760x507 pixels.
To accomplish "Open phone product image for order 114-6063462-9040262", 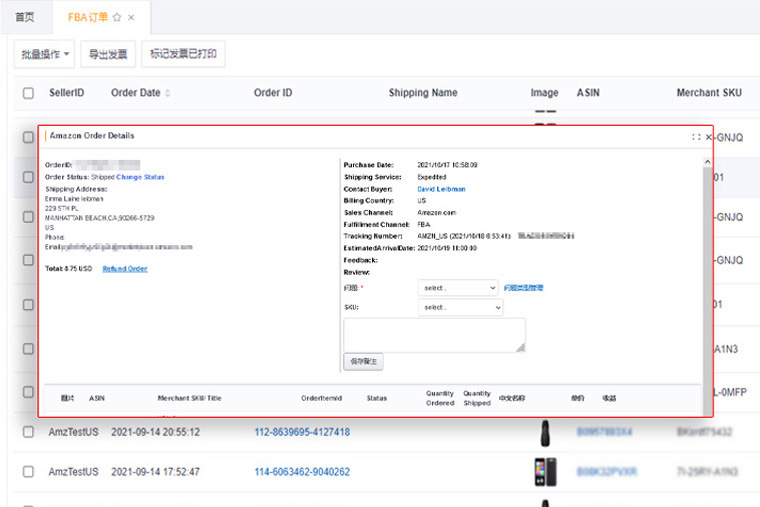I will (544, 471).
